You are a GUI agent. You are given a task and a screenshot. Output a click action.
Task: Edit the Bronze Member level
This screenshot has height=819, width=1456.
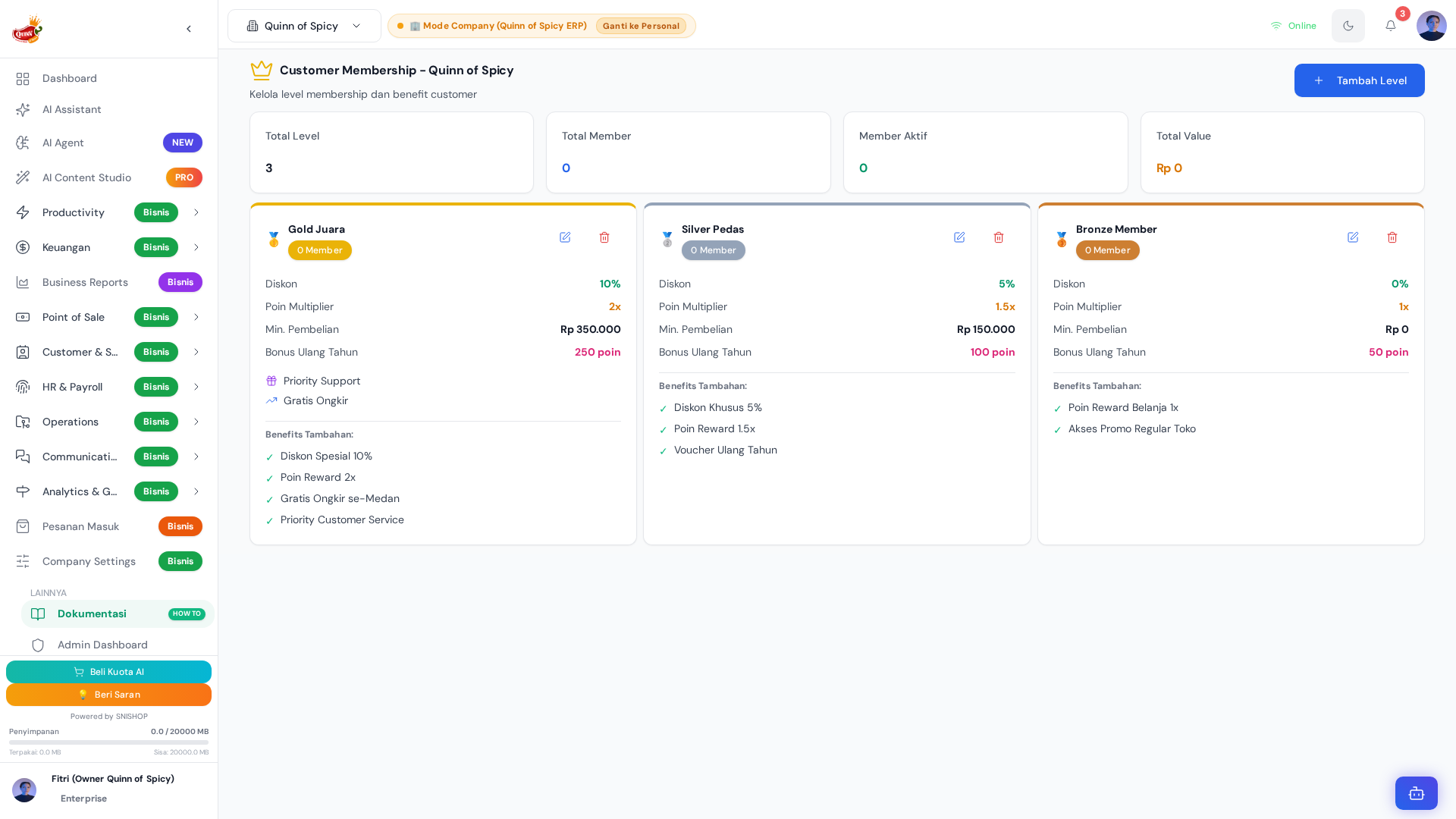[1353, 237]
